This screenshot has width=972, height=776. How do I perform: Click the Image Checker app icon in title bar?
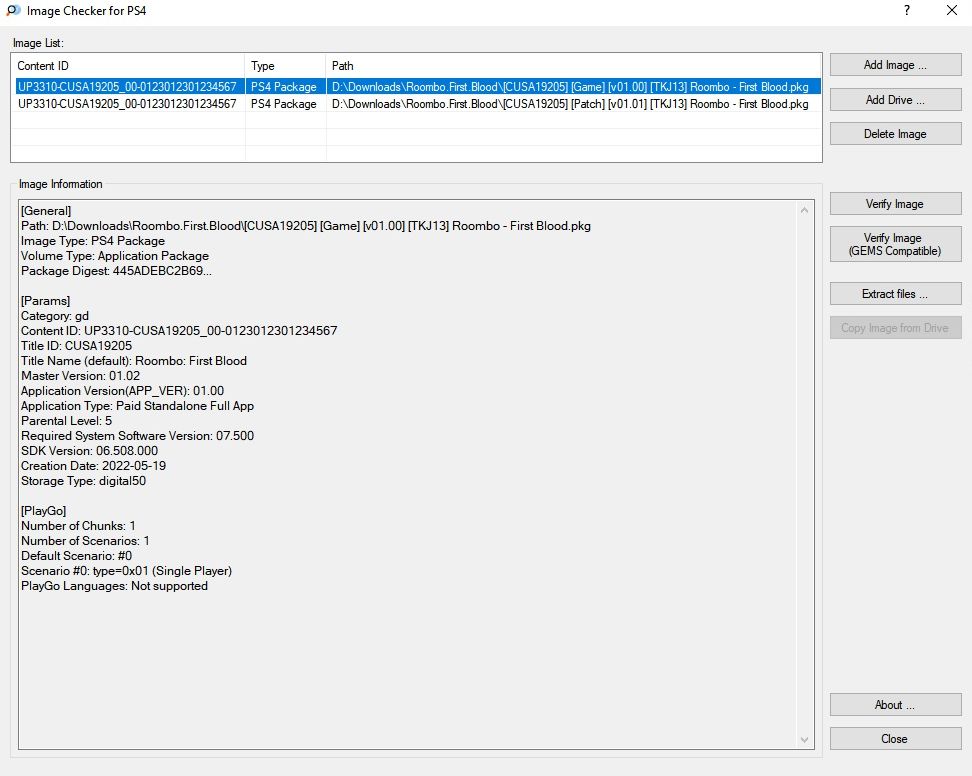(x=13, y=11)
